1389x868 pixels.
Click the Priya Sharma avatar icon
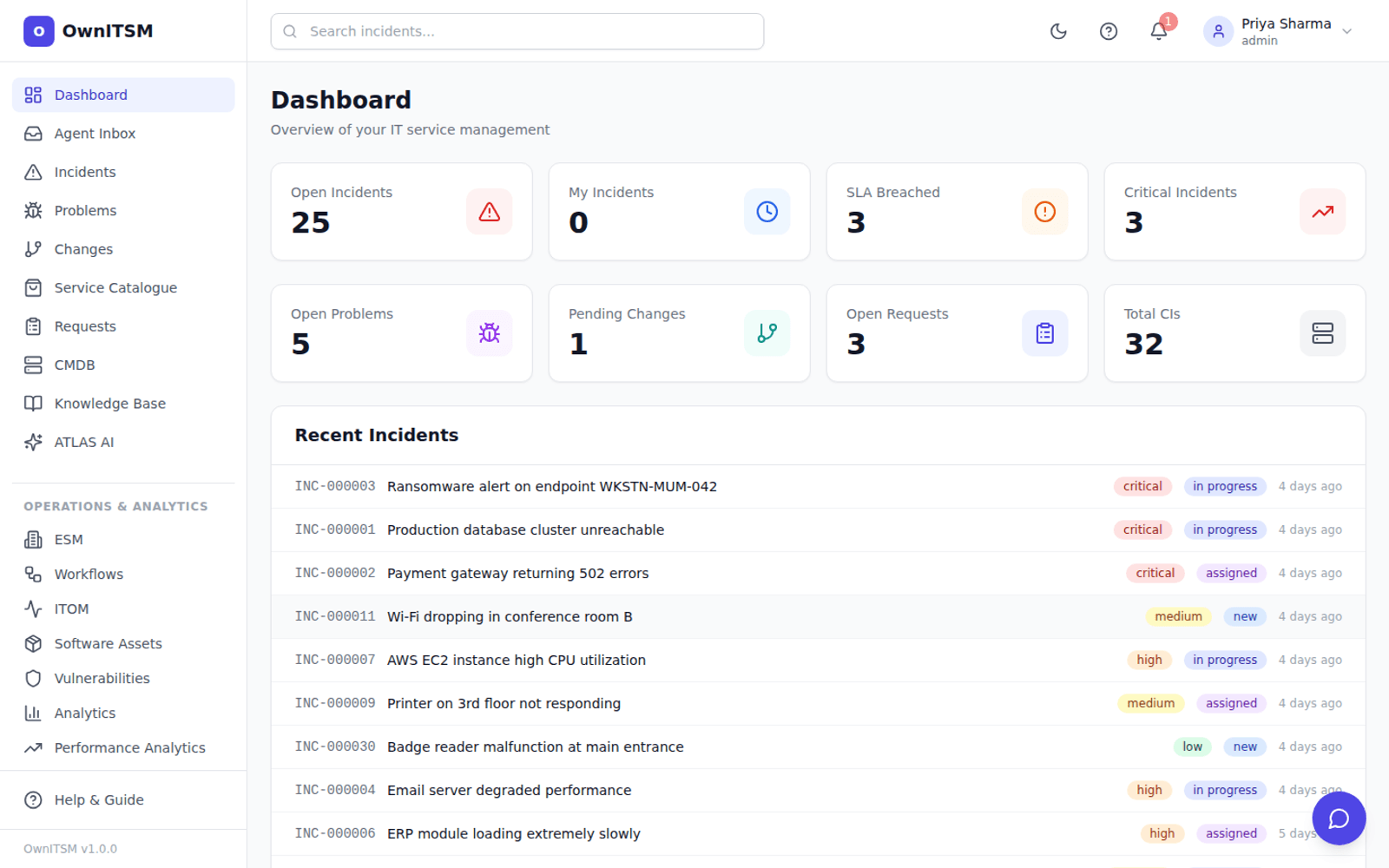1218,31
